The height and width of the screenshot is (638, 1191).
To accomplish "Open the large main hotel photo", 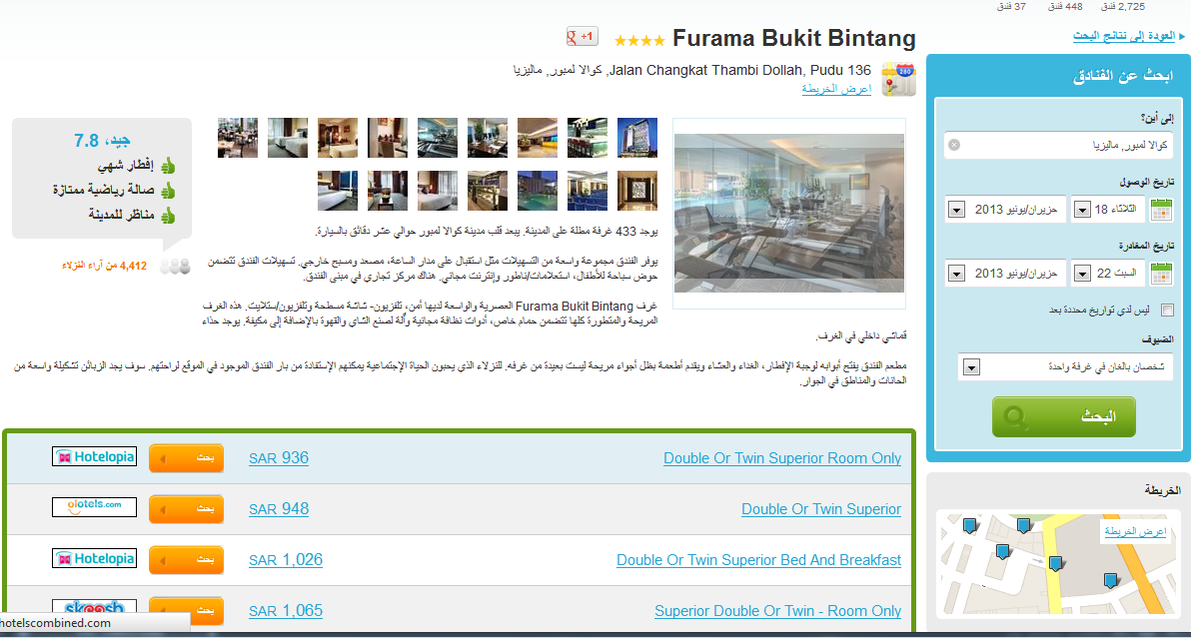I will click(x=789, y=213).
